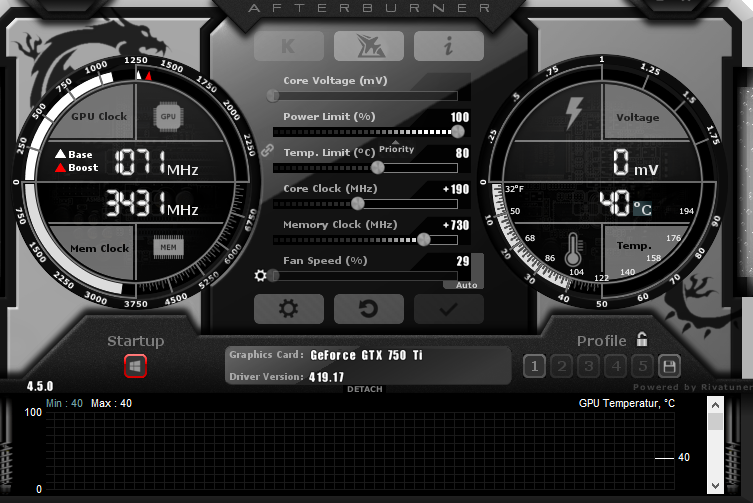Image resolution: width=753 pixels, height=503 pixels.
Task: Click the Fan Speed slider handle
Action: [273, 276]
